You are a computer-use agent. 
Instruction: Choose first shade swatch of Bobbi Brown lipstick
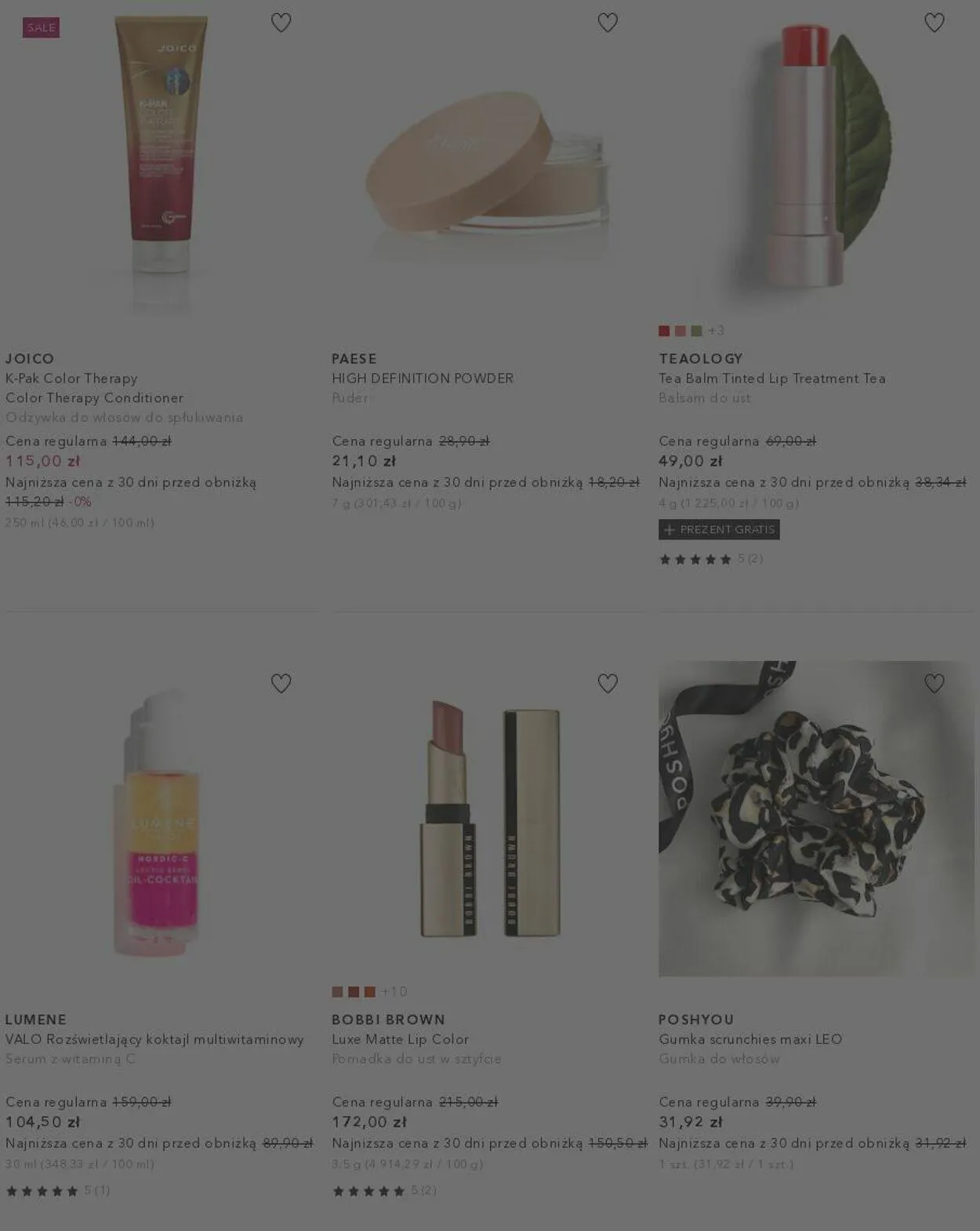point(337,992)
